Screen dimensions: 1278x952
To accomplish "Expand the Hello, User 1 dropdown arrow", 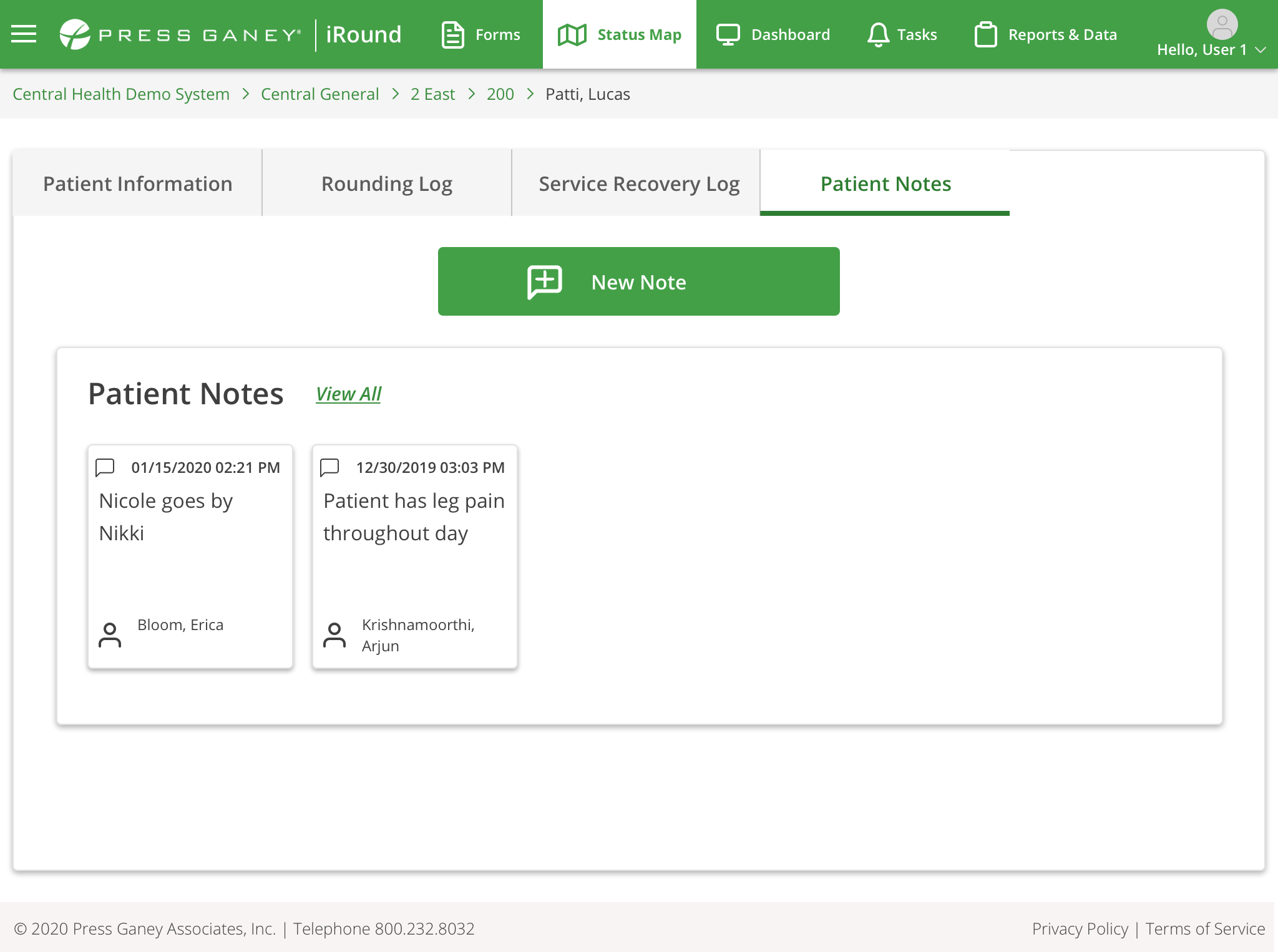I will (1261, 50).
